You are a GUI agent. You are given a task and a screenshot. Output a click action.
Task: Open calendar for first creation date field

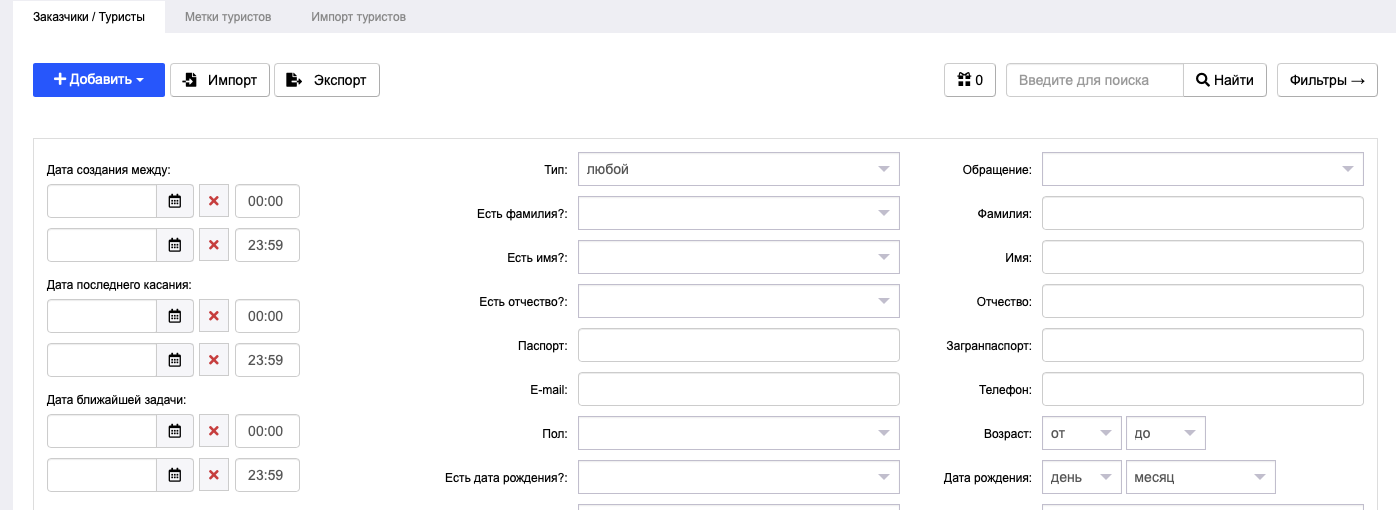(174, 201)
